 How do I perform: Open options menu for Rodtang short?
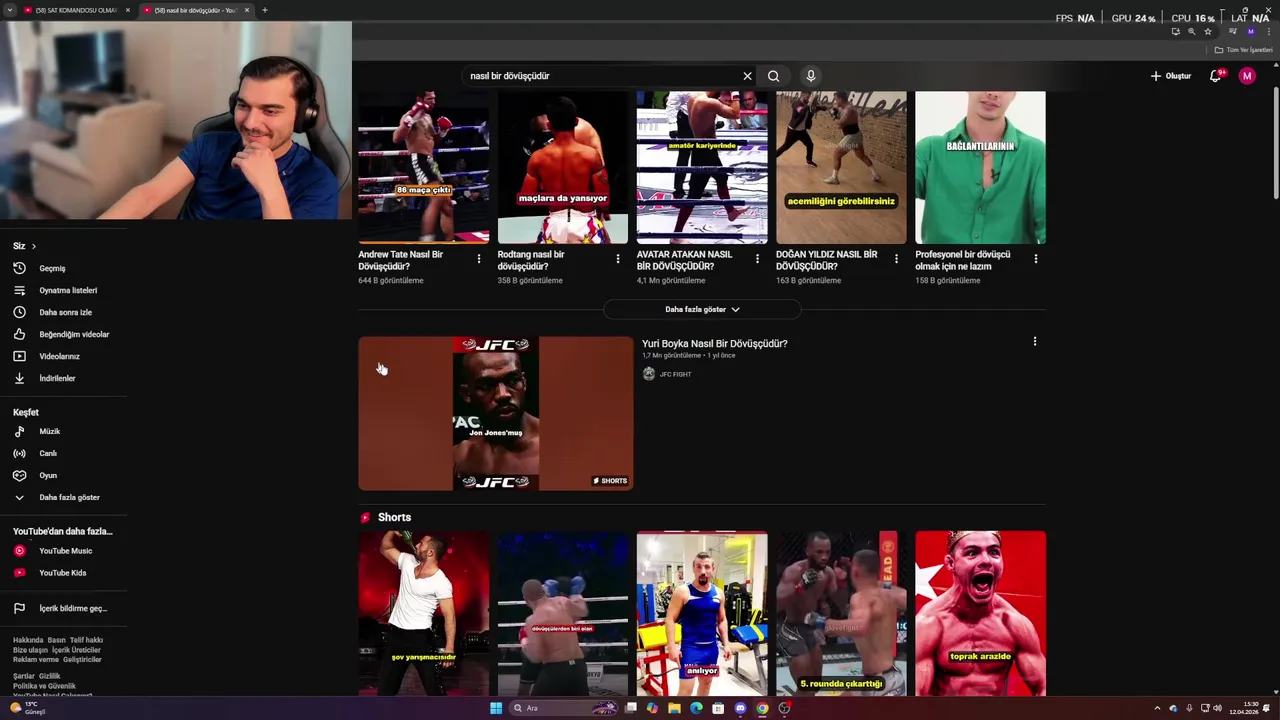(x=618, y=259)
